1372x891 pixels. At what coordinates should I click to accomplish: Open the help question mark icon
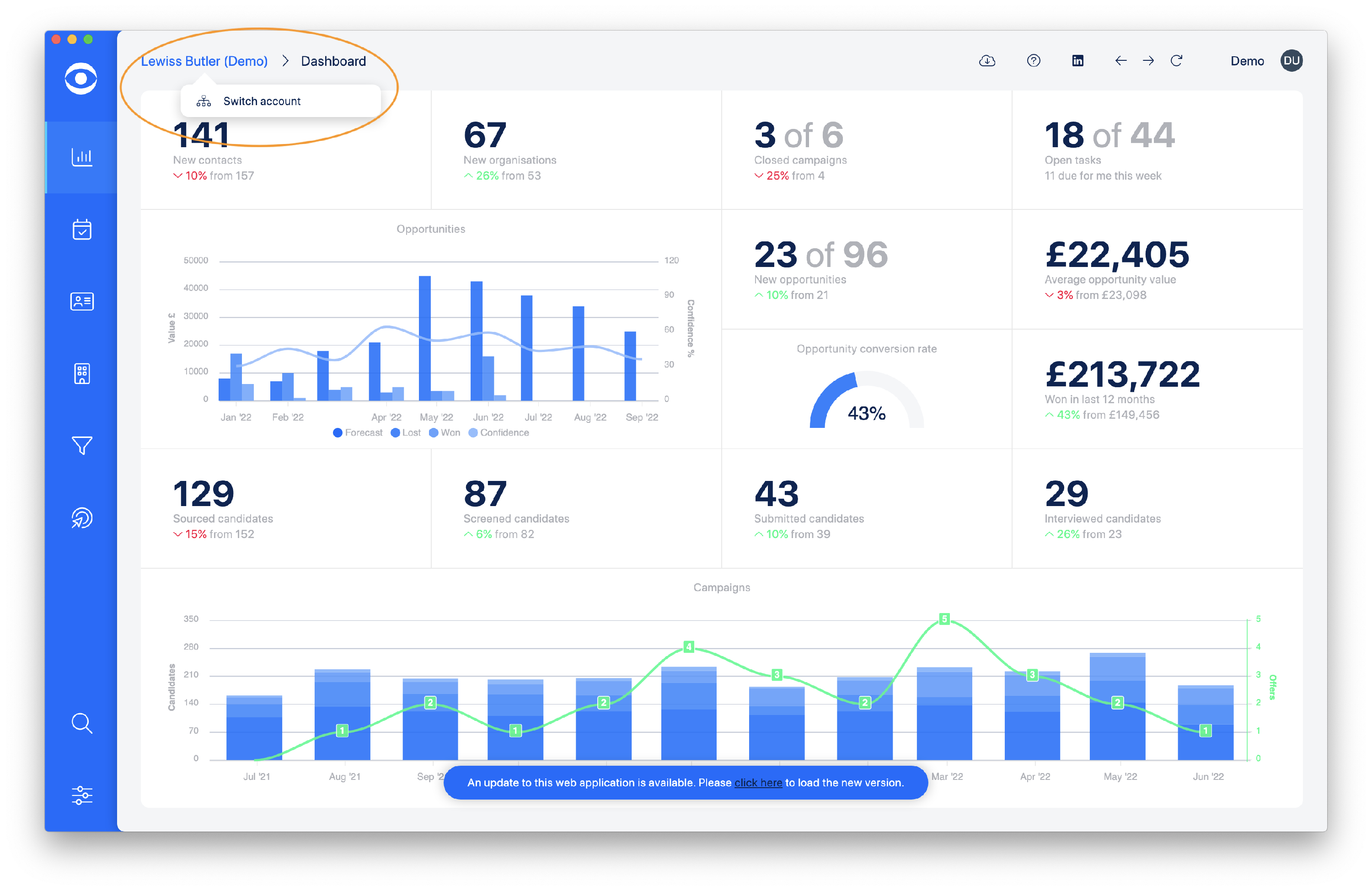pos(1033,60)
